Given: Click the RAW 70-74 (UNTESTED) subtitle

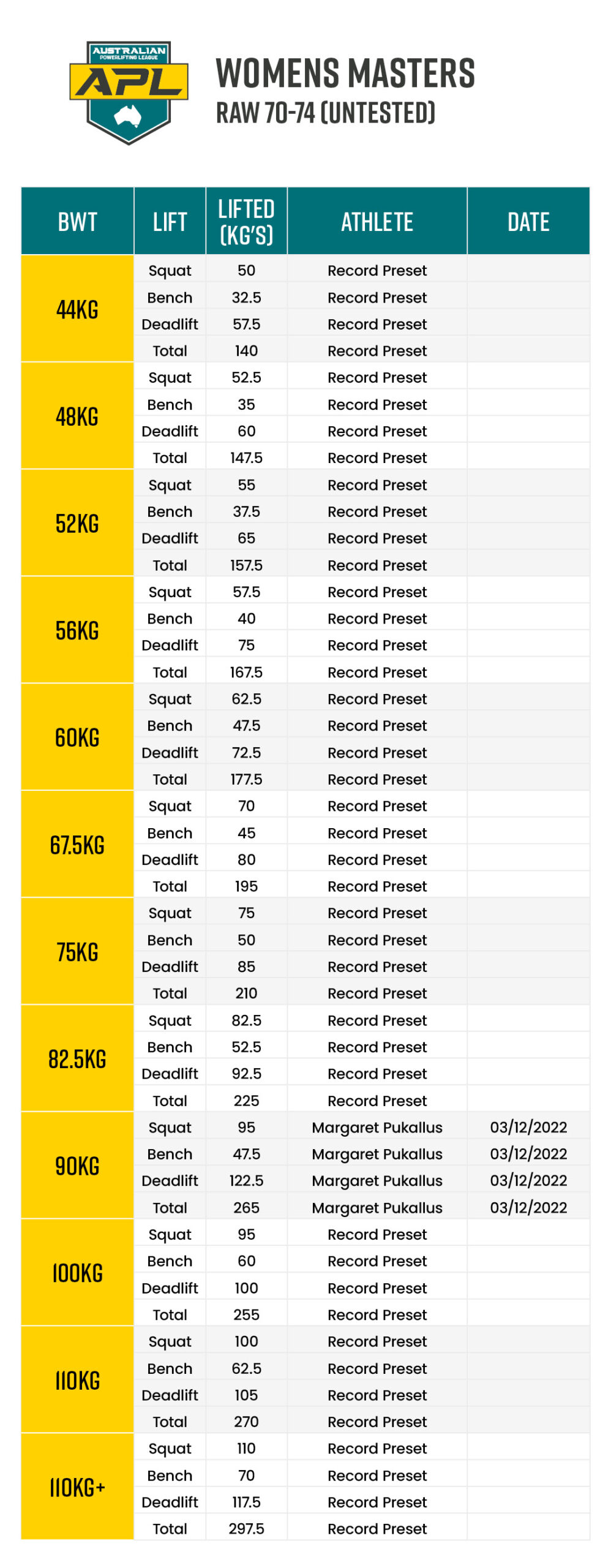Looking at the screenshot, I should (325, 113).
